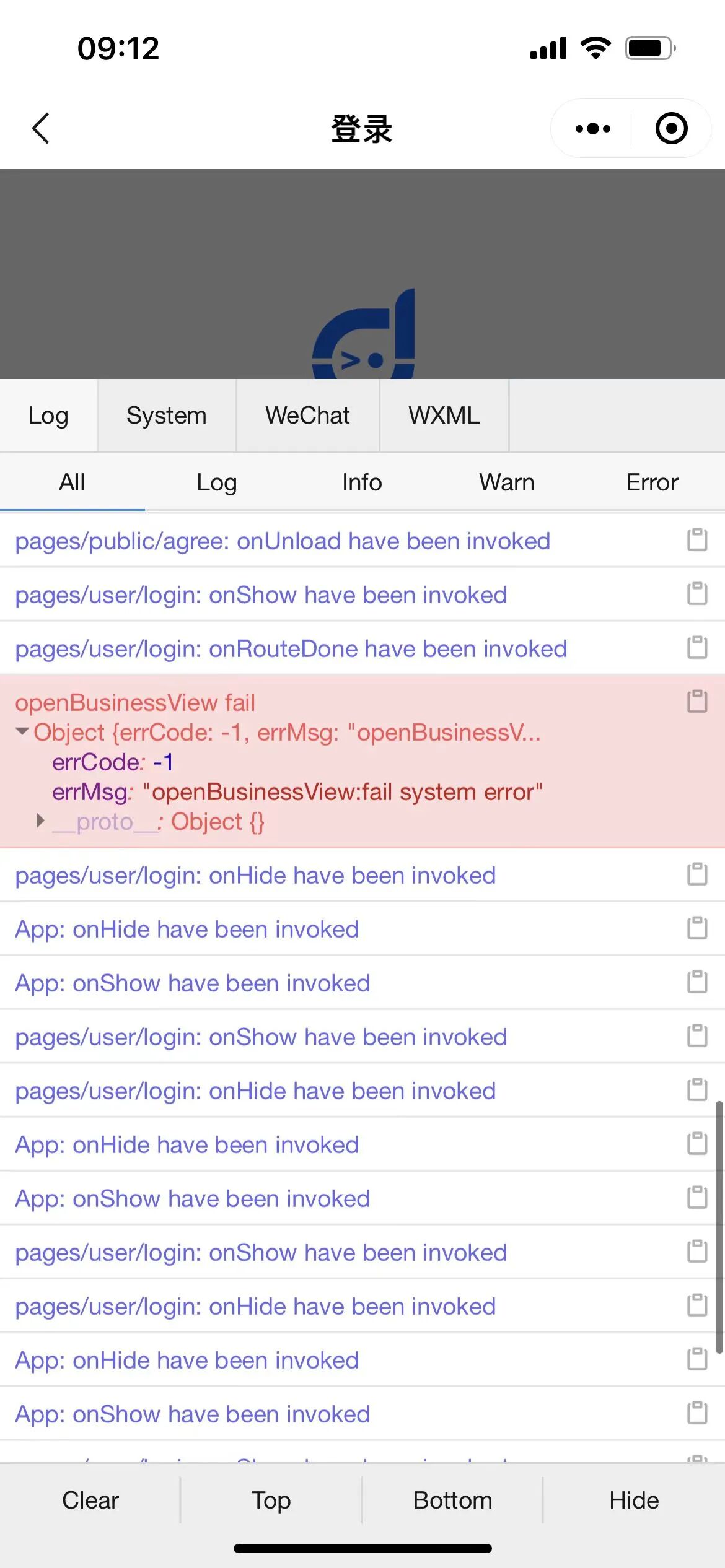Copy the first App onShow log entry
Screen dimensions: 725x1568
[x=697, y=982]
